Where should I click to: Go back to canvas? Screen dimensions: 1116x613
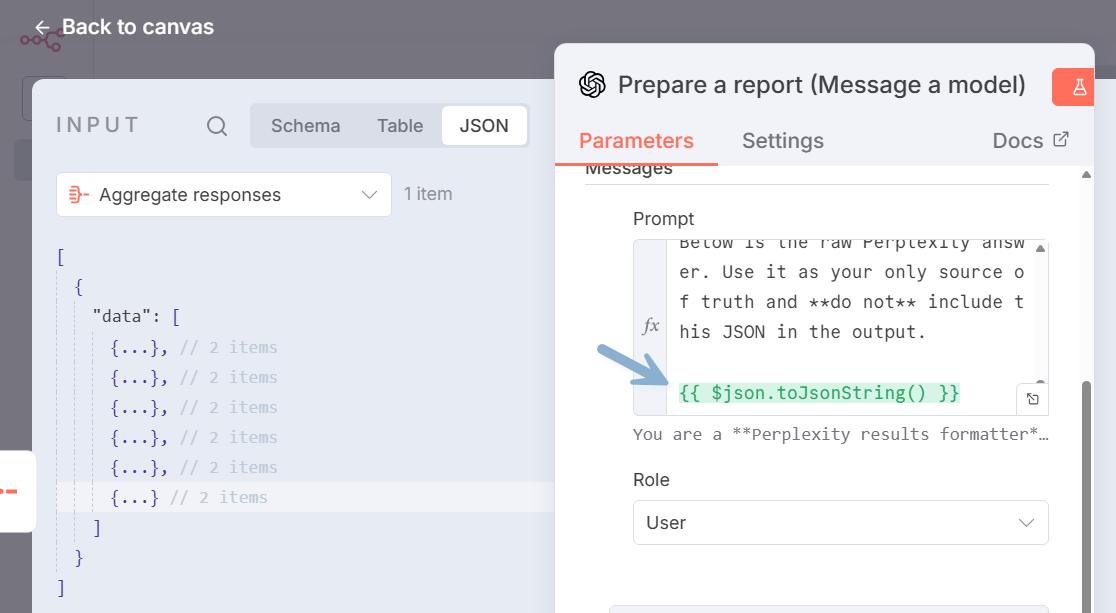click(125, 27)
